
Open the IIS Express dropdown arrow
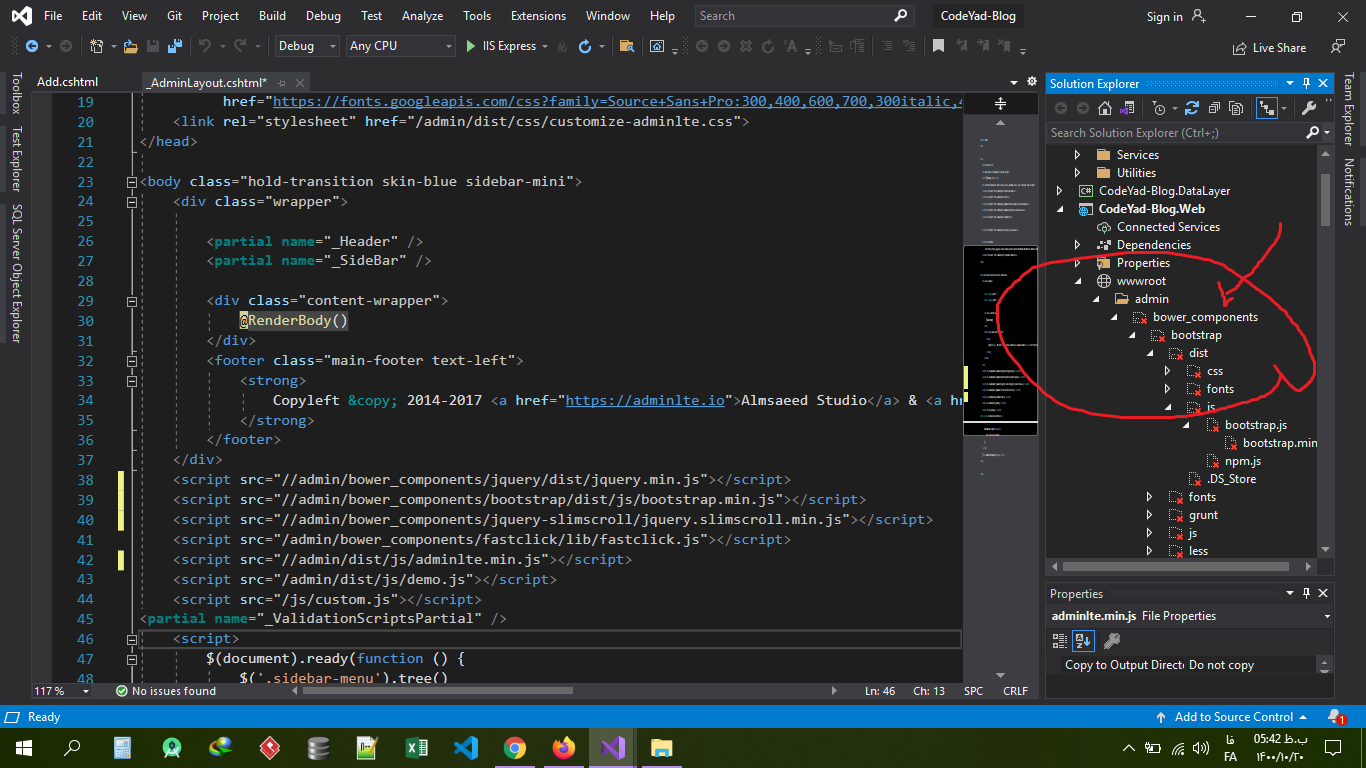(x=545, y=46)
